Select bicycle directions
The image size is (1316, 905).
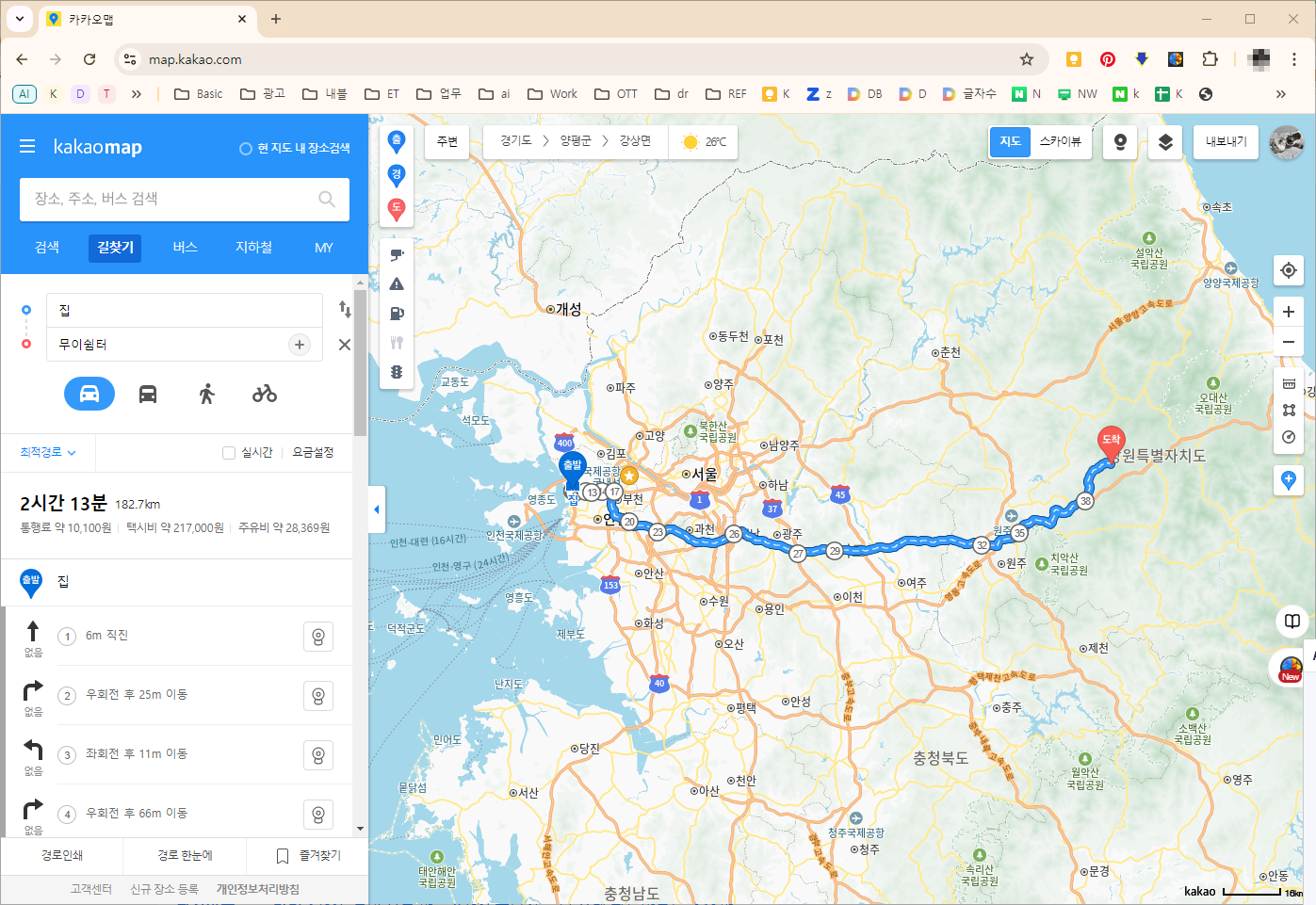point(265,394)
